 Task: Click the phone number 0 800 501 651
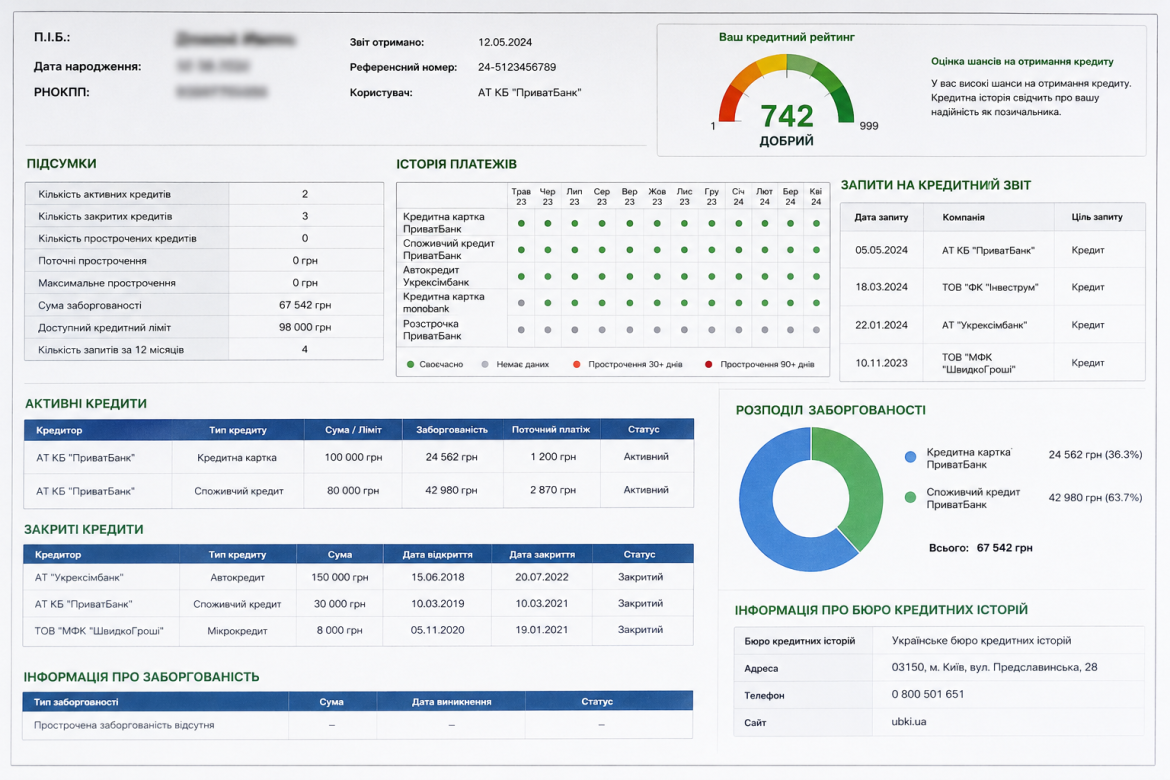927,694
